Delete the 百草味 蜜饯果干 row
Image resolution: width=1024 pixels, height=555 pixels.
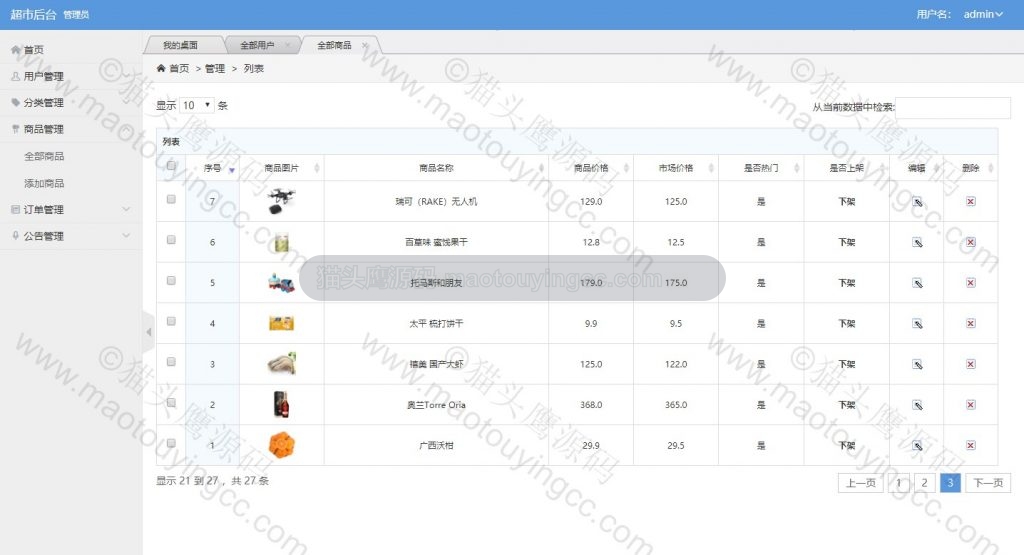(970, 242)
